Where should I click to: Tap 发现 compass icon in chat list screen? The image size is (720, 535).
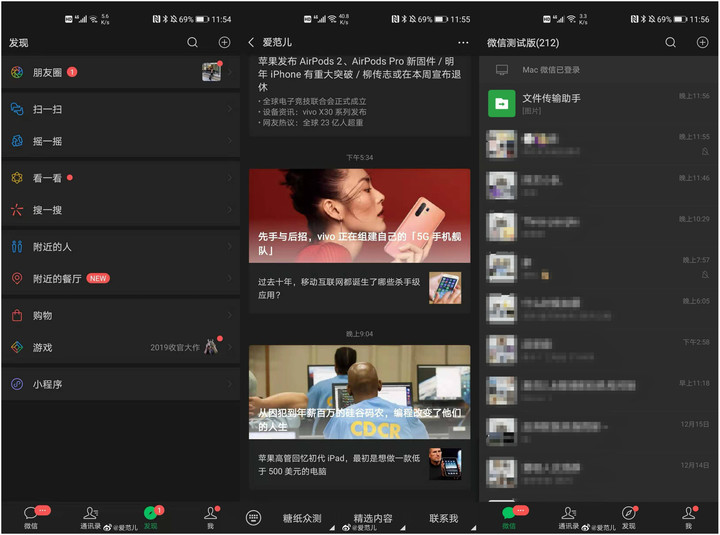pos(628,512)
